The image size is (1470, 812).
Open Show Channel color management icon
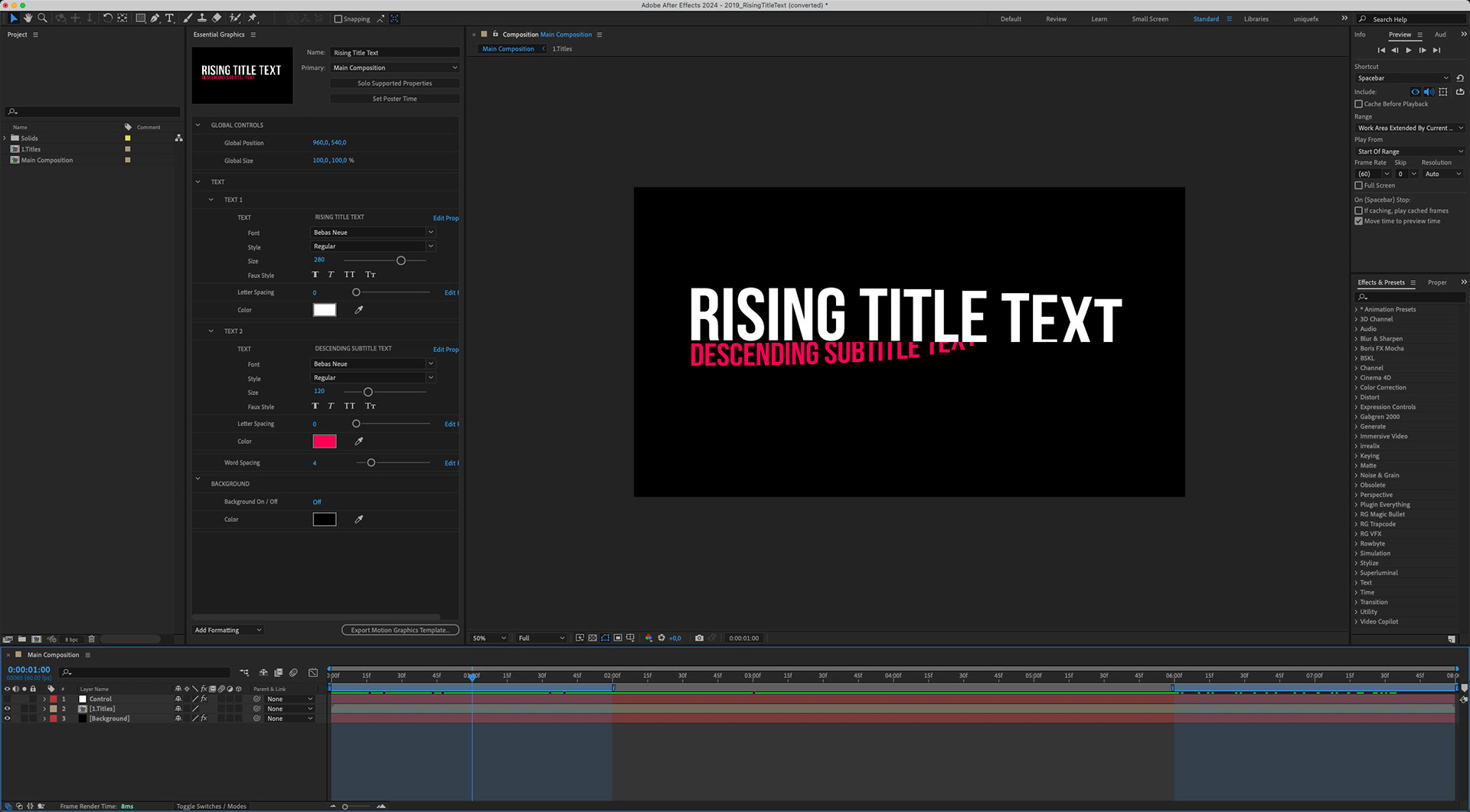(x=648, y=638)
